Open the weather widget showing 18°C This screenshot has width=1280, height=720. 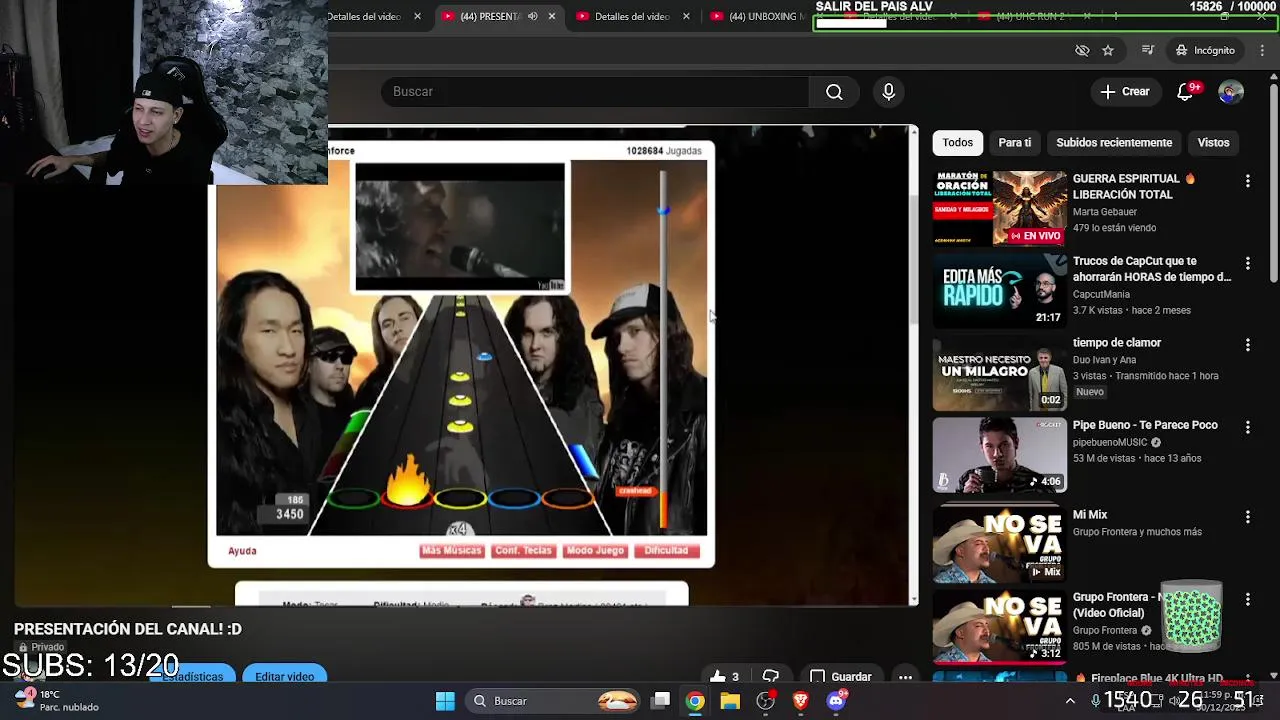[58, 701]
